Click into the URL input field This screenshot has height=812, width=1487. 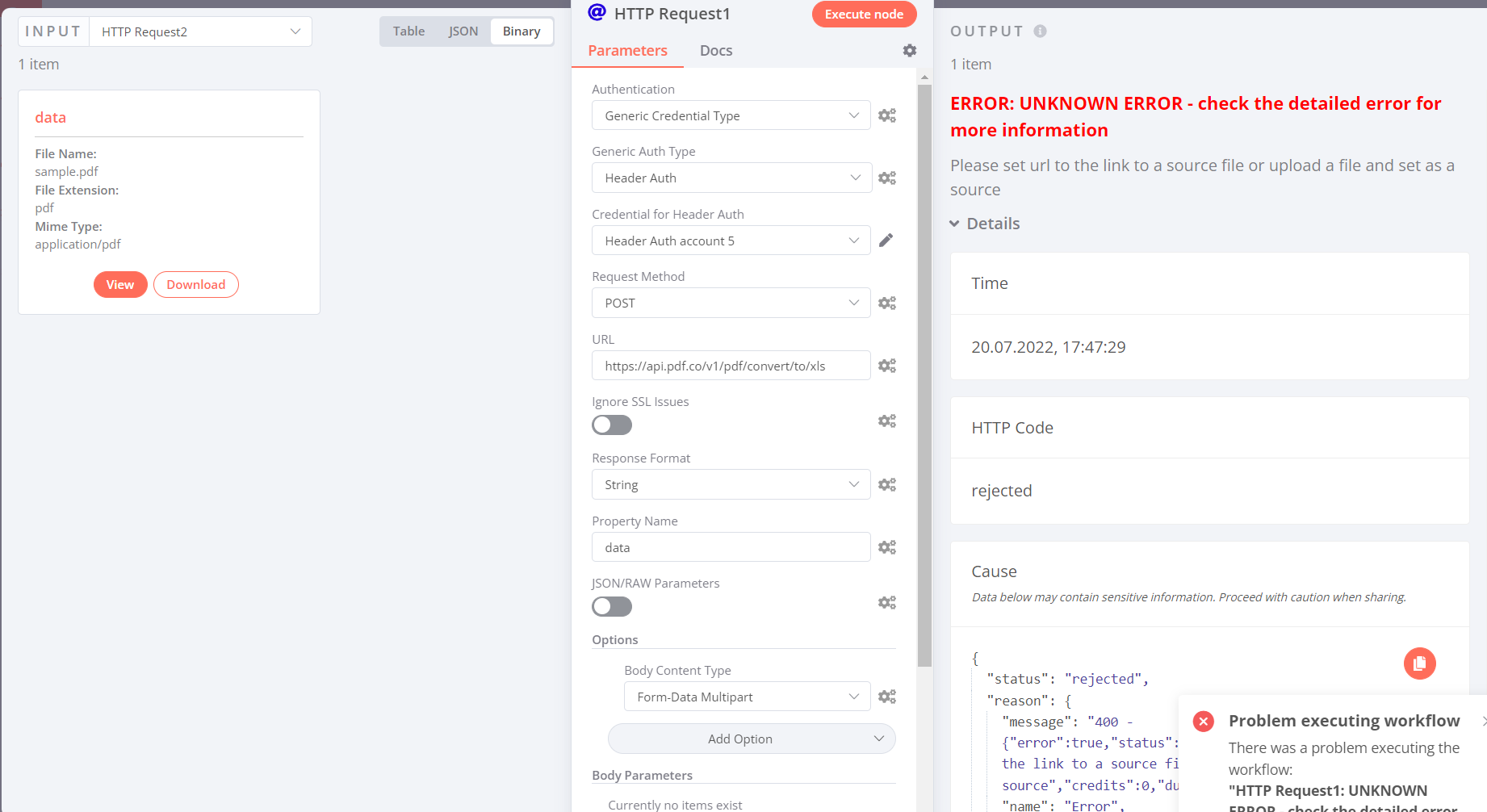tap(731, 366)
